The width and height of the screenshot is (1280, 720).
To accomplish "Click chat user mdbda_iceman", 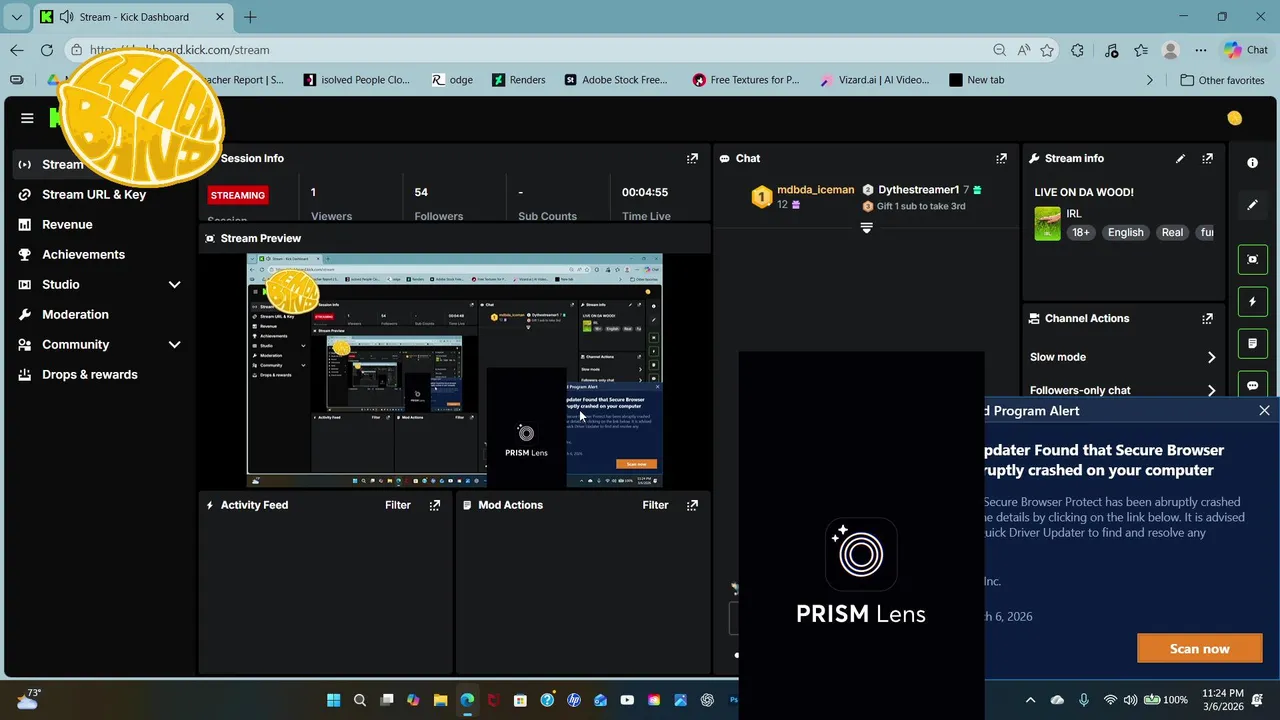I will [x=815, y=189].
